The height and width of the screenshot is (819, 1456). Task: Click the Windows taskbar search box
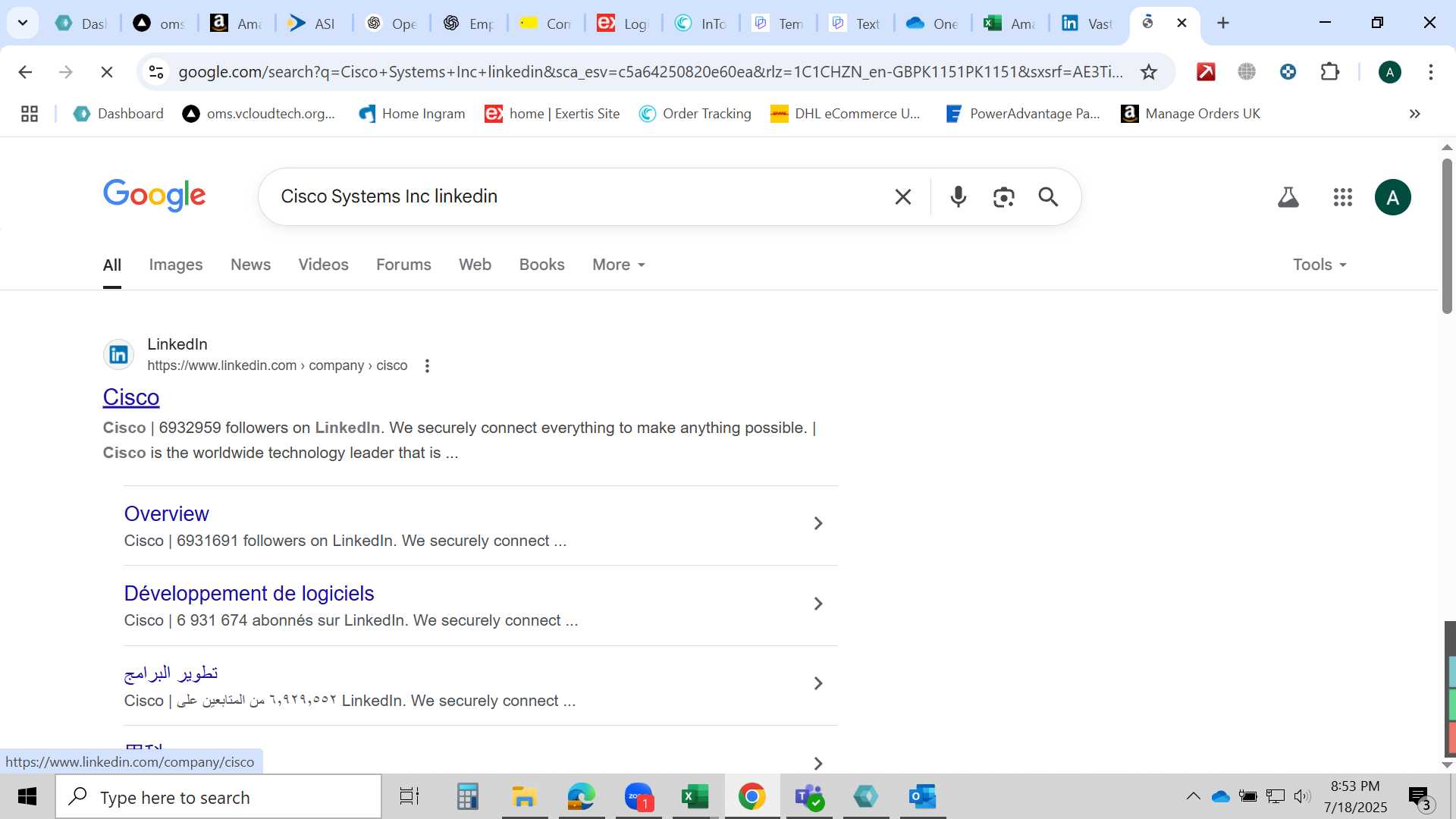click(x=218, y=797)
